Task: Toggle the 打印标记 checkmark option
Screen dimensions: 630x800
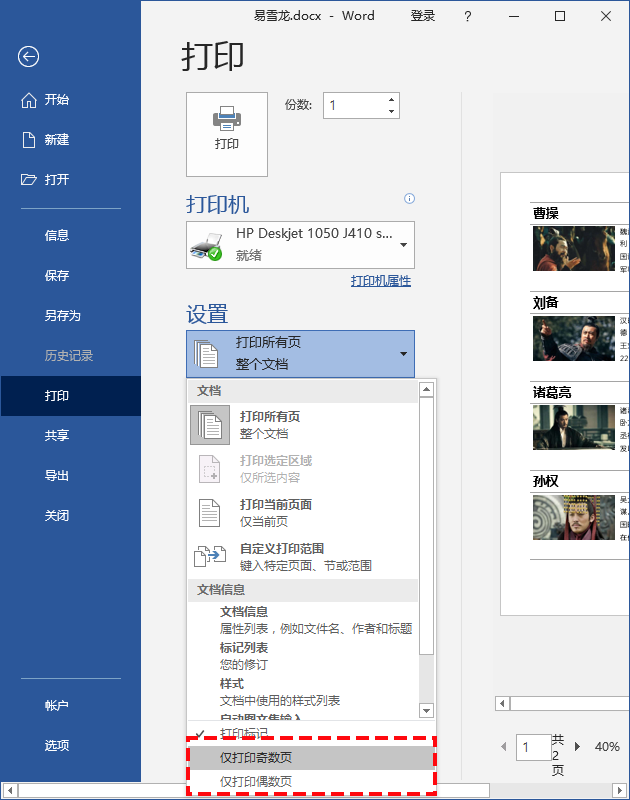Action: [311, 733]
